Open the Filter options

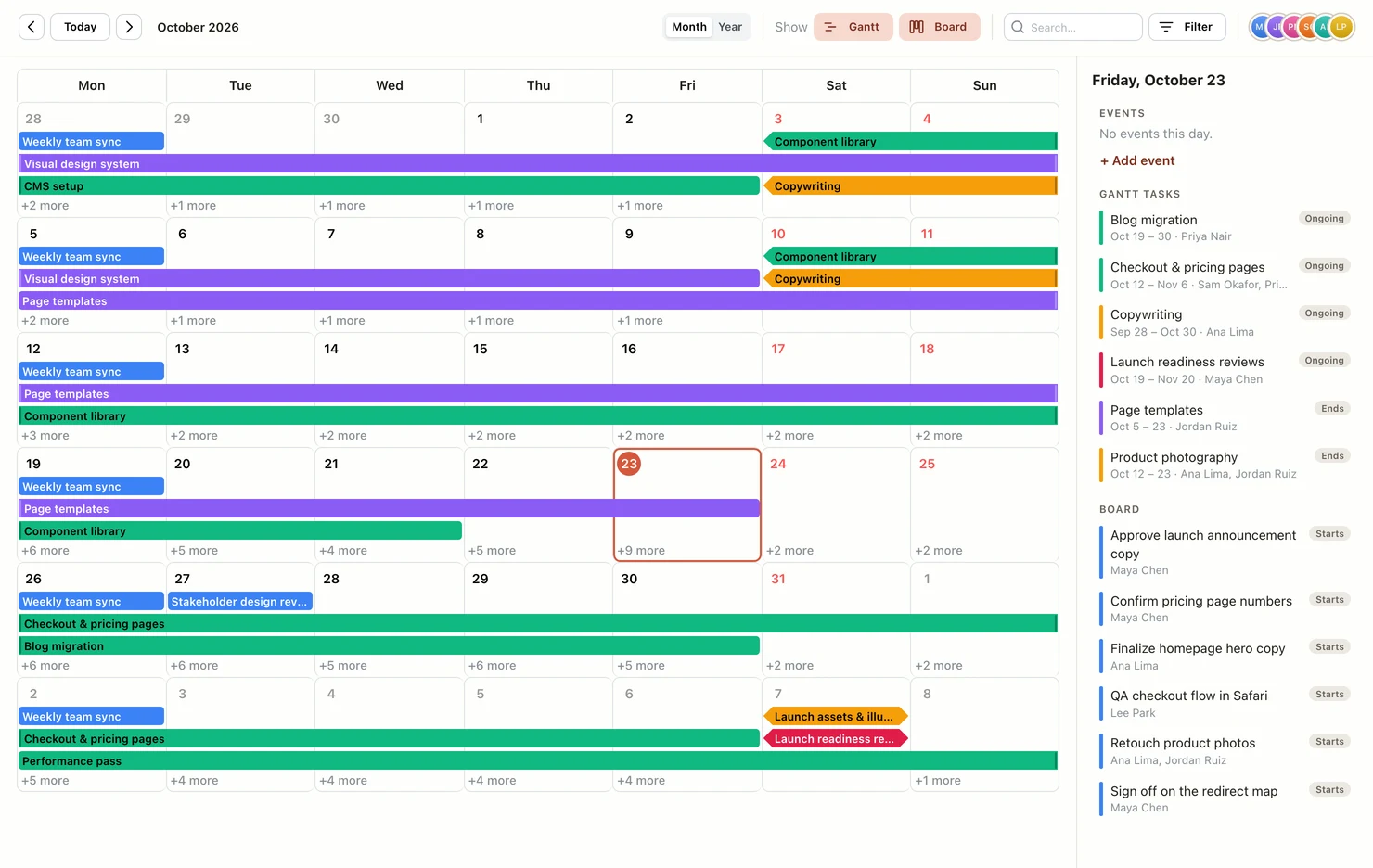click(1187, 27)
